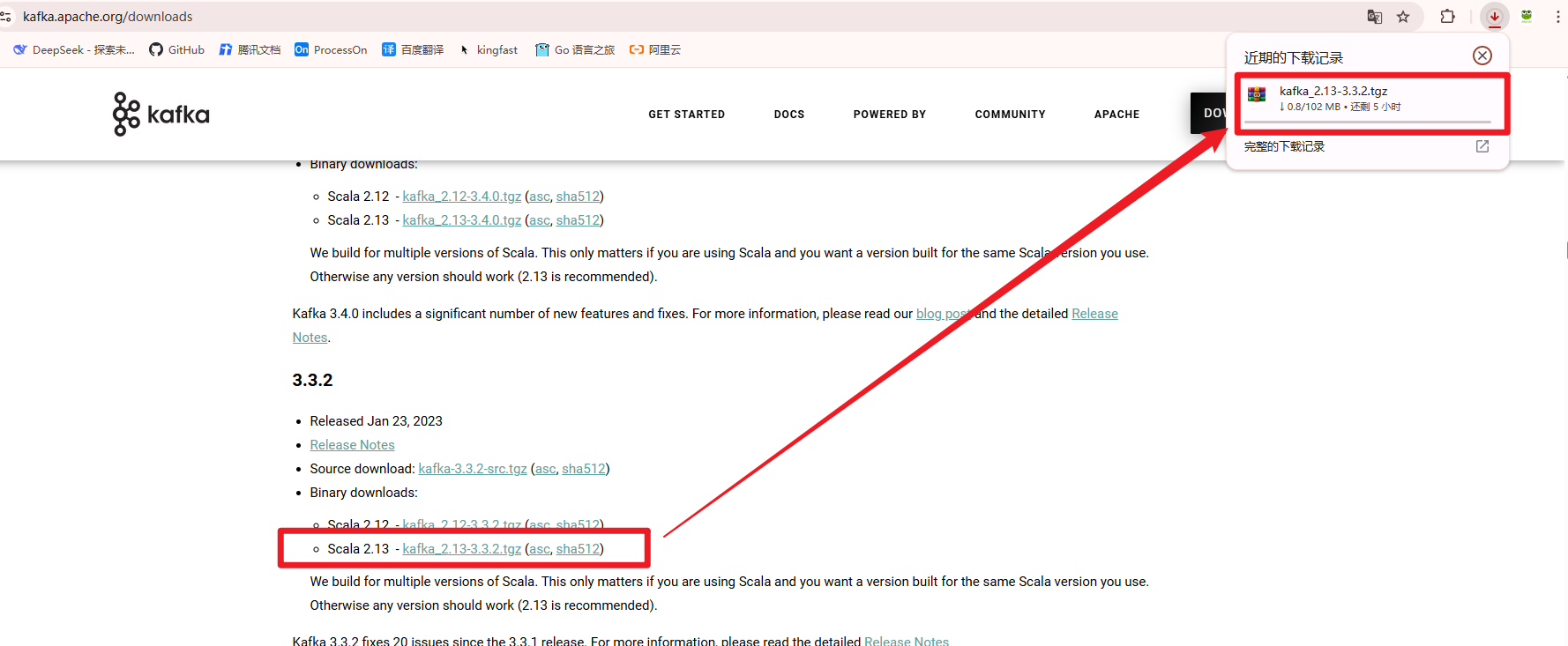
Task: Open sha512 checksum for kafka_2.13-3.3.2.tgz
Action: 578,549
